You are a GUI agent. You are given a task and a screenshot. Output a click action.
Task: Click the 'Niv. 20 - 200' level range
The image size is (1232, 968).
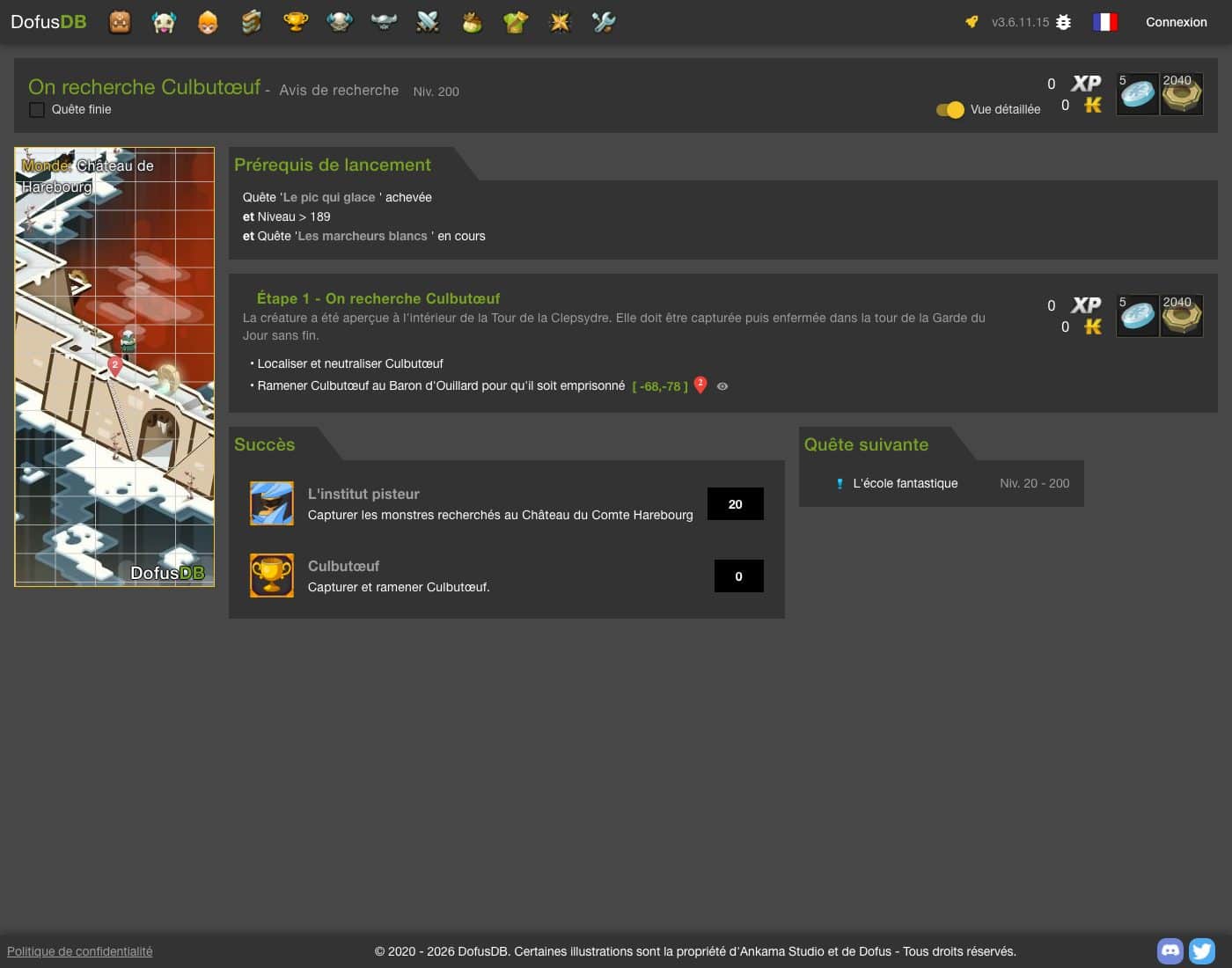click(1035, 483)
